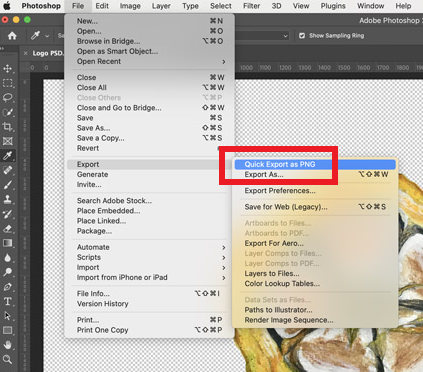Select the Lasso tool
Image resolution: width=423 pixels, height=372 pixels.
tap(7, 97)
